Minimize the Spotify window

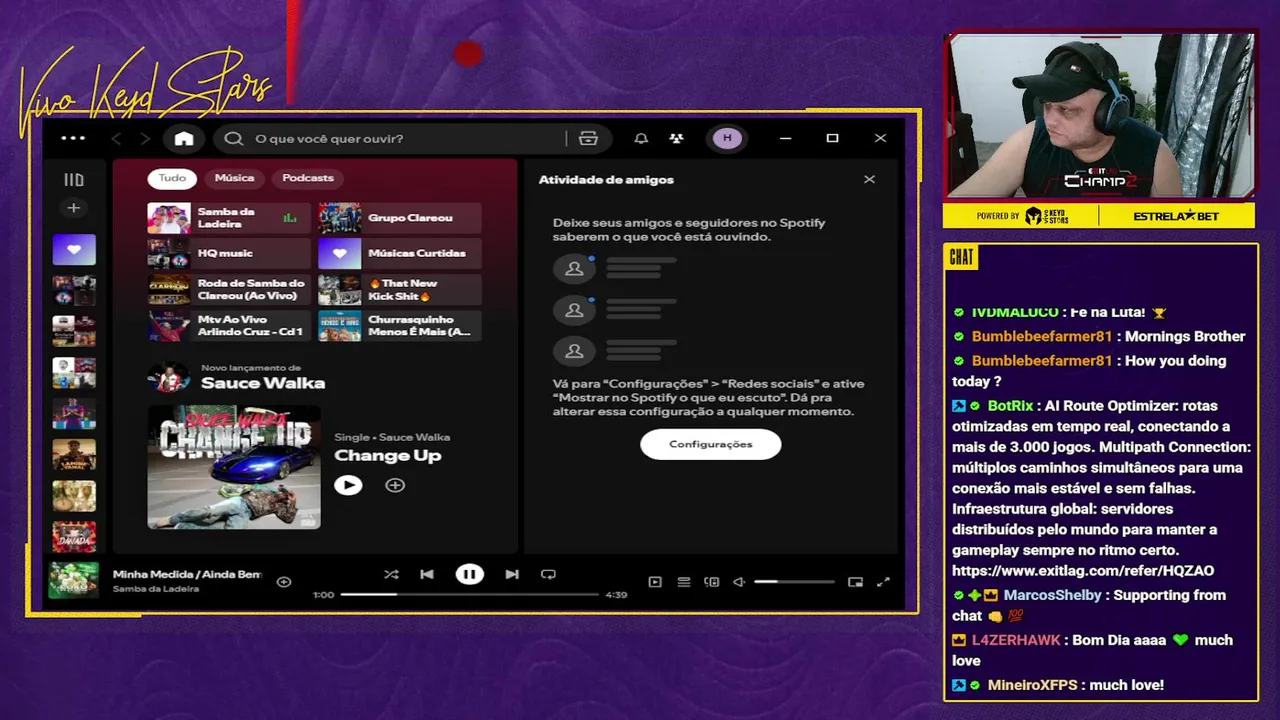point(786,138)
